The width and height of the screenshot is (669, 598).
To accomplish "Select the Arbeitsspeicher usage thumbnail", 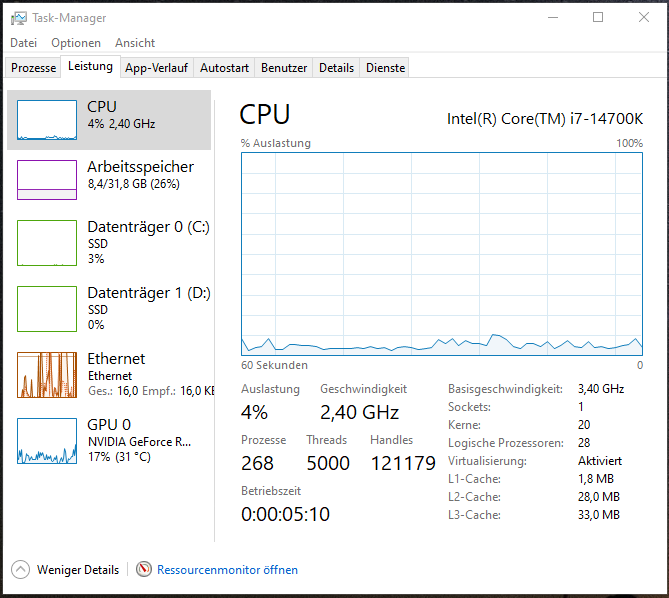I will [47, 180].
